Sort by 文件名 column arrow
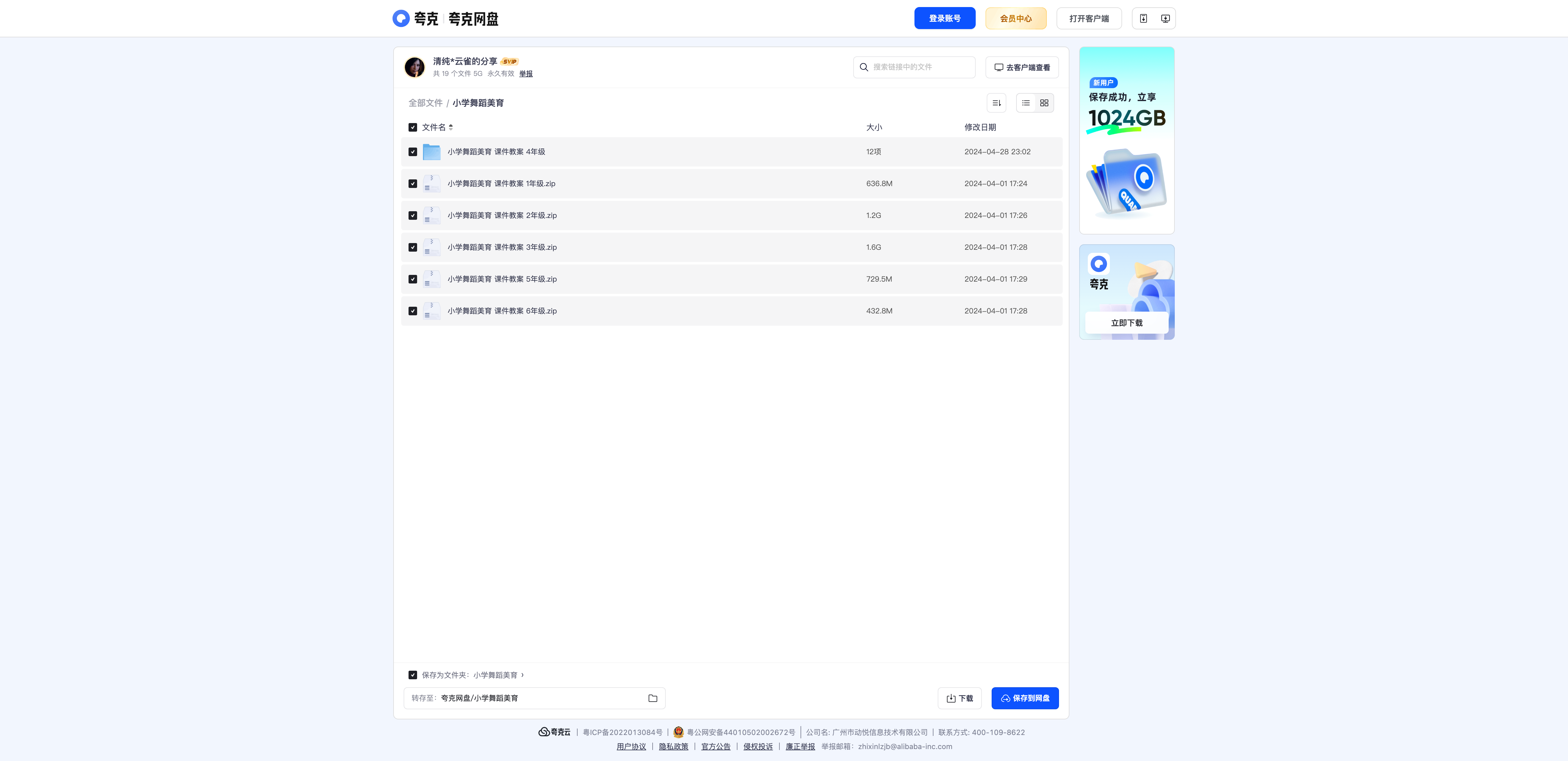1568x761 pixels. 450,127
